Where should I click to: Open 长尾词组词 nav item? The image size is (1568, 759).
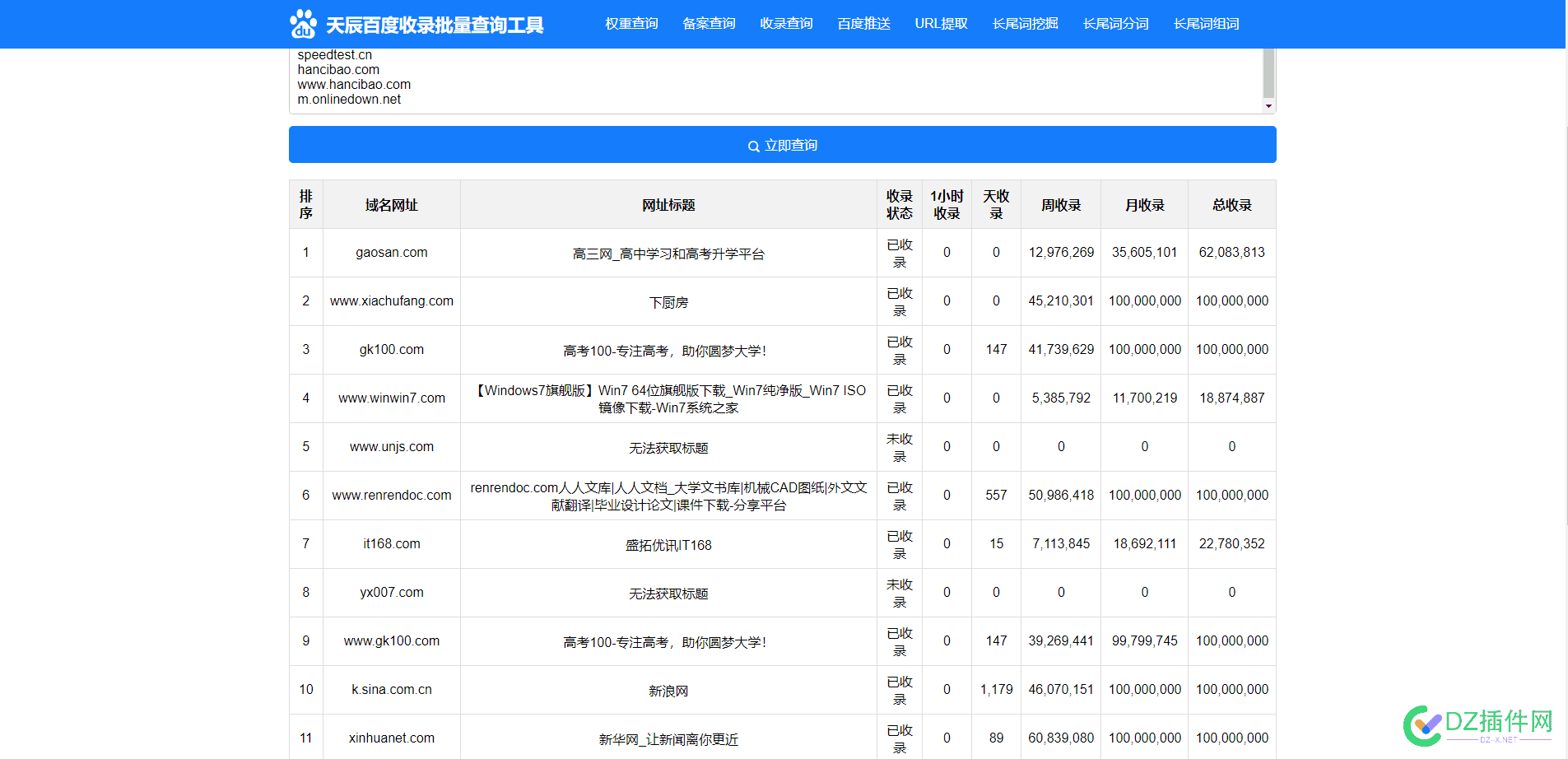[1206, 24]
